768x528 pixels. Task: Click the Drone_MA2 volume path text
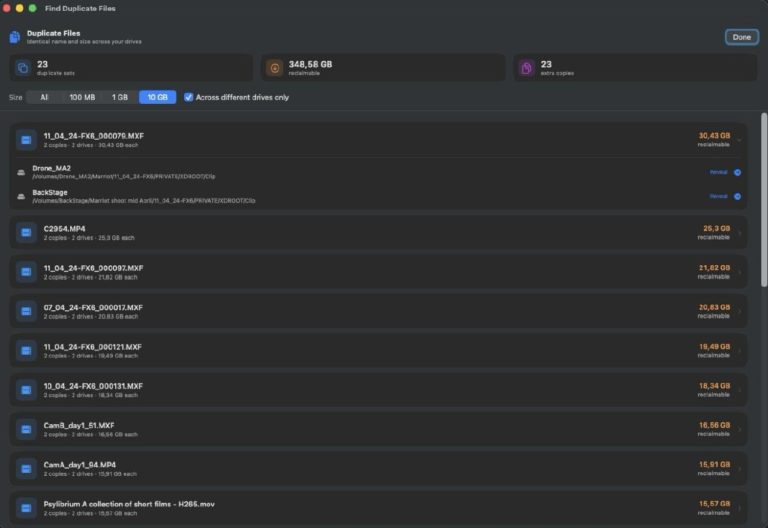pos(123,176)
